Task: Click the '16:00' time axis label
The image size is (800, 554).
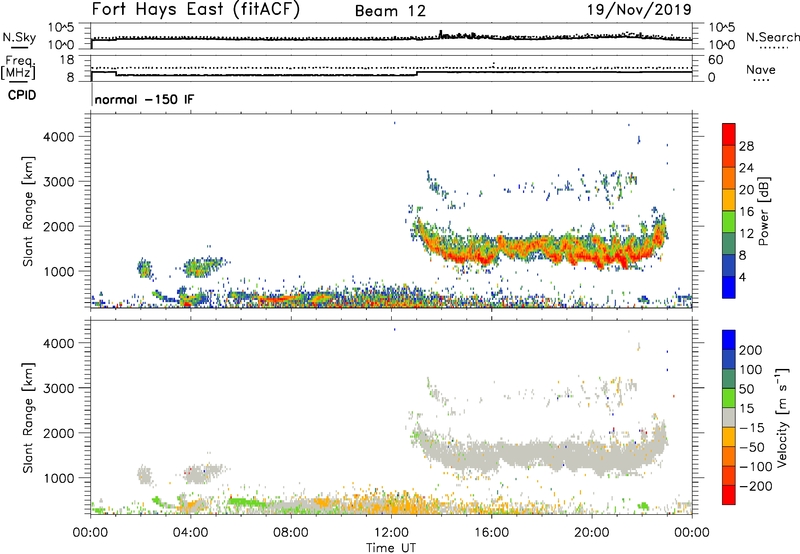Action: 491,533
